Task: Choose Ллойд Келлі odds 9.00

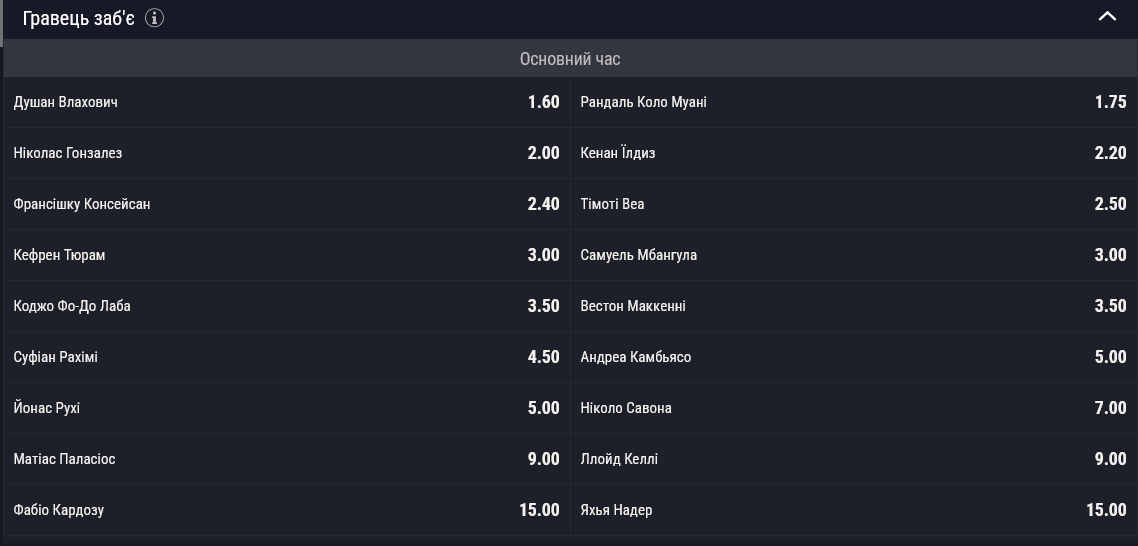Action: (x=854, y=459)
